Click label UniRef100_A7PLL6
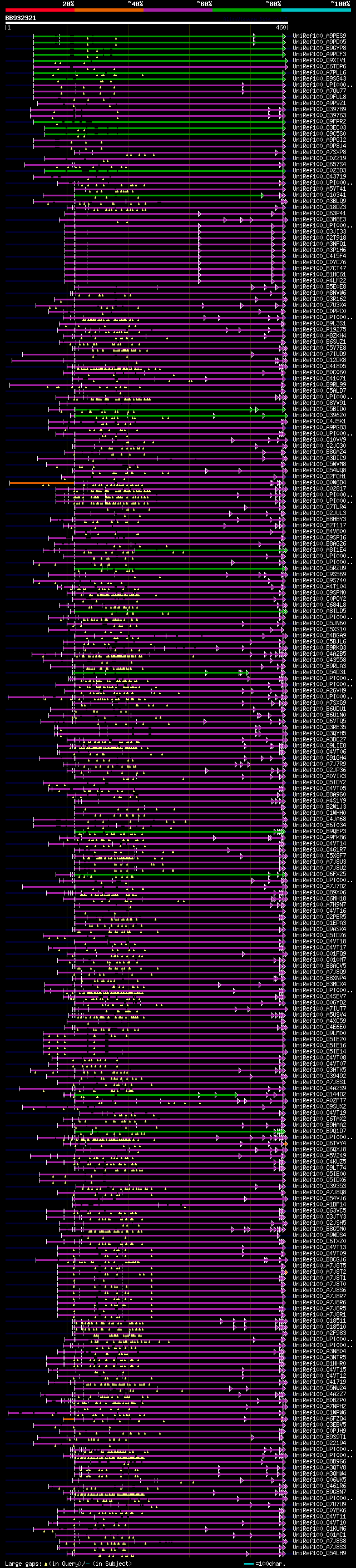This screenshot has height=1568, width=356. point(319,72)
